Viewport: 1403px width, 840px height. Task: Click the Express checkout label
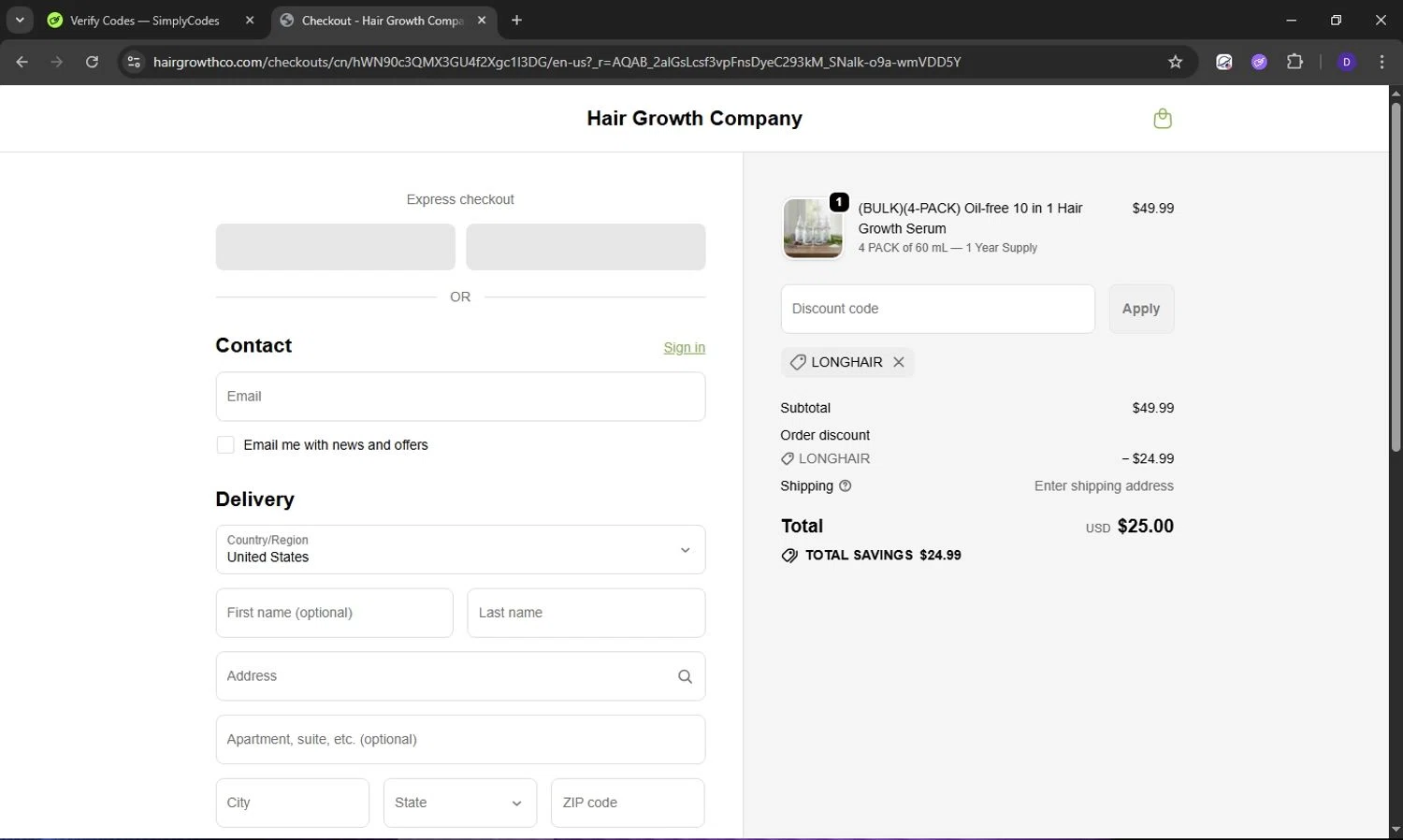point(460,199)
